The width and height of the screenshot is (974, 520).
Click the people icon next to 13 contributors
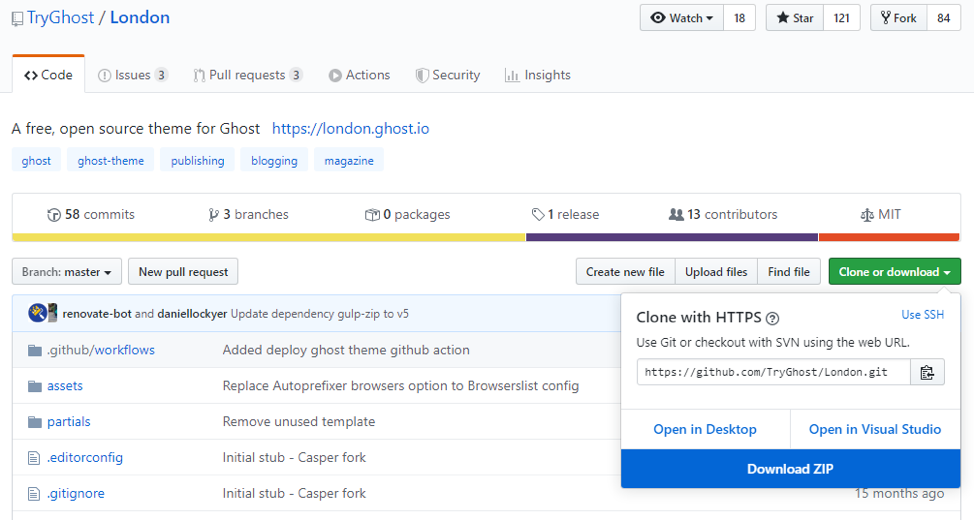676,214
